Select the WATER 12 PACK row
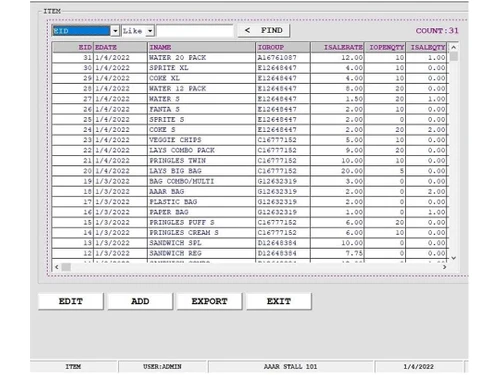Screen dimensions: 500x375 [x=249, y=89]
